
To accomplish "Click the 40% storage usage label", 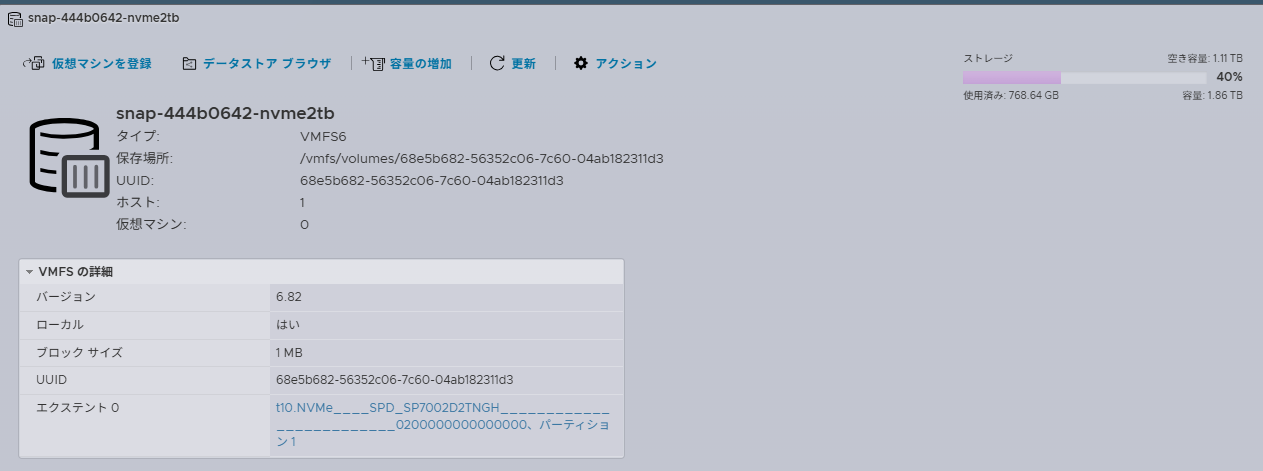I will pos(1229,77).
